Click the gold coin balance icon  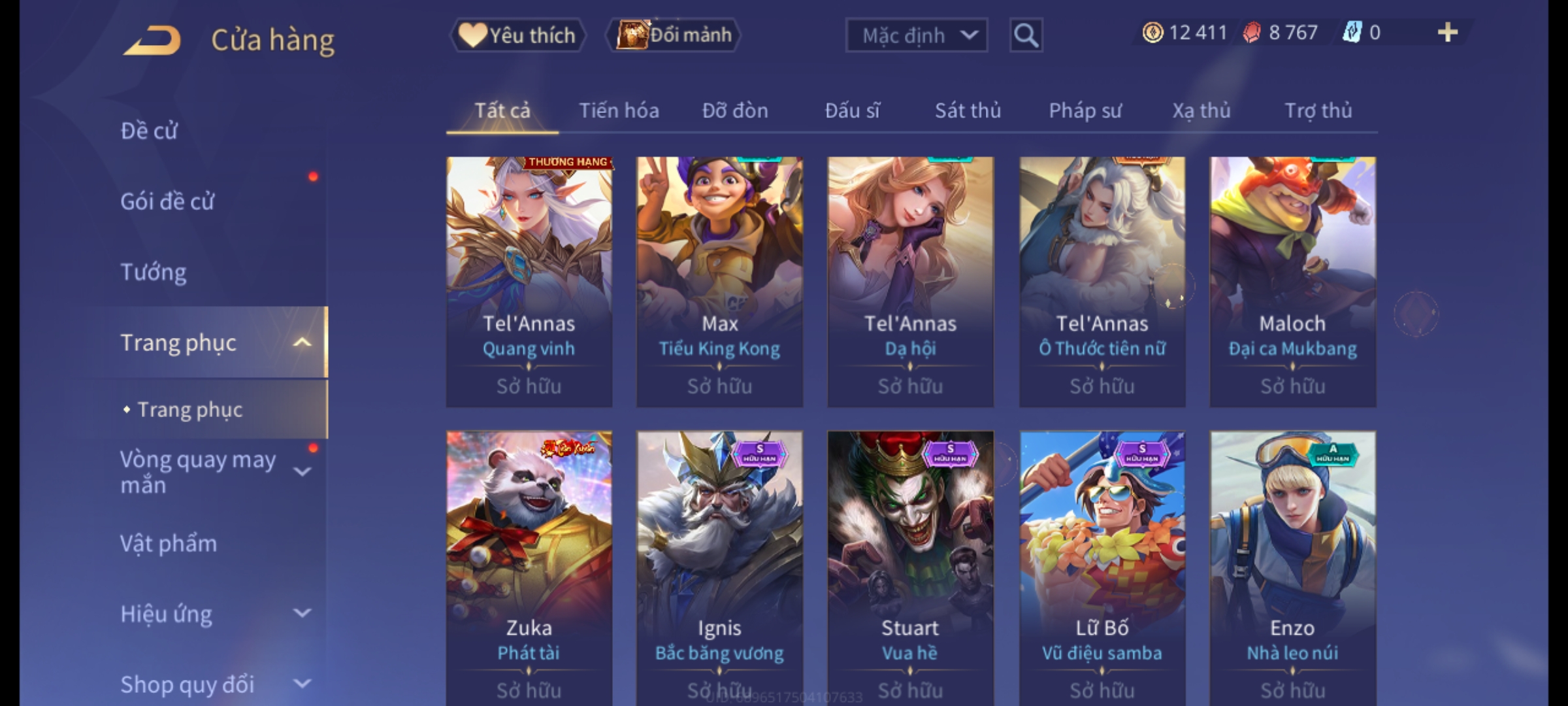click(x=1152, y=33)
